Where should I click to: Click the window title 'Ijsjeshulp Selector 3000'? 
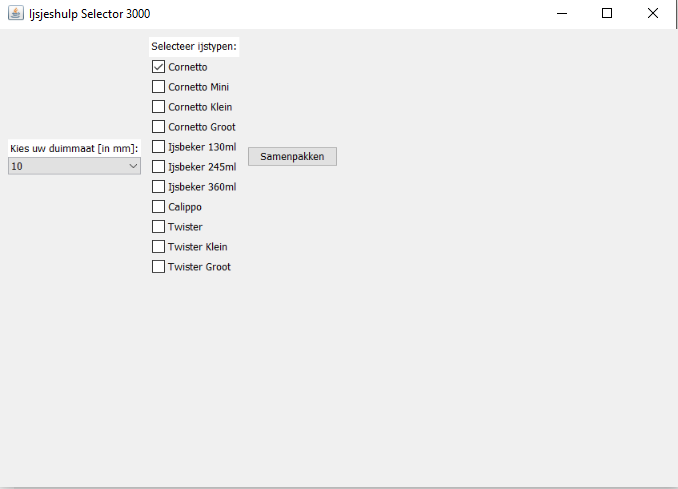coord(90,14)
